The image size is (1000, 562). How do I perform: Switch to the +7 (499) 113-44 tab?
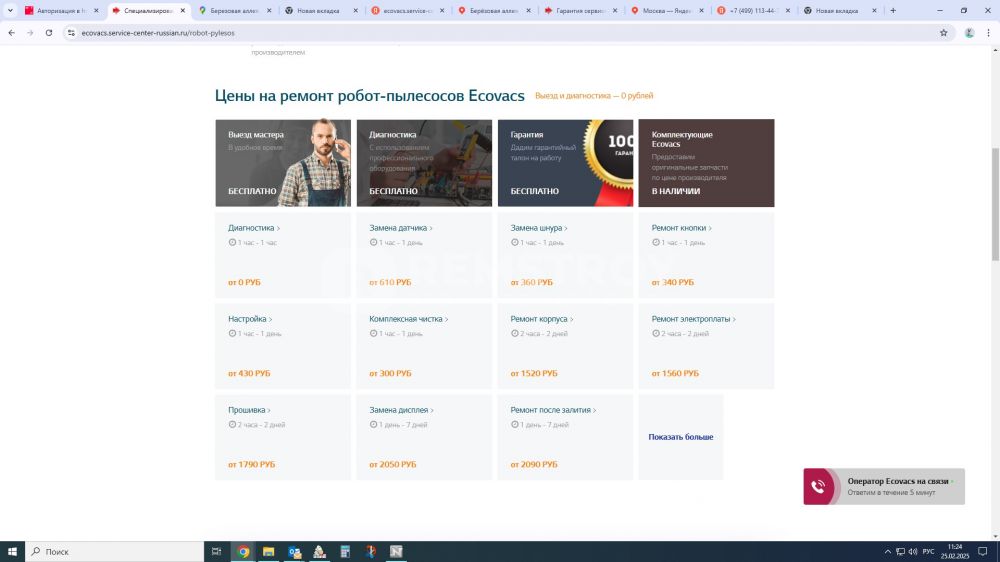click(x=751, y=11)
